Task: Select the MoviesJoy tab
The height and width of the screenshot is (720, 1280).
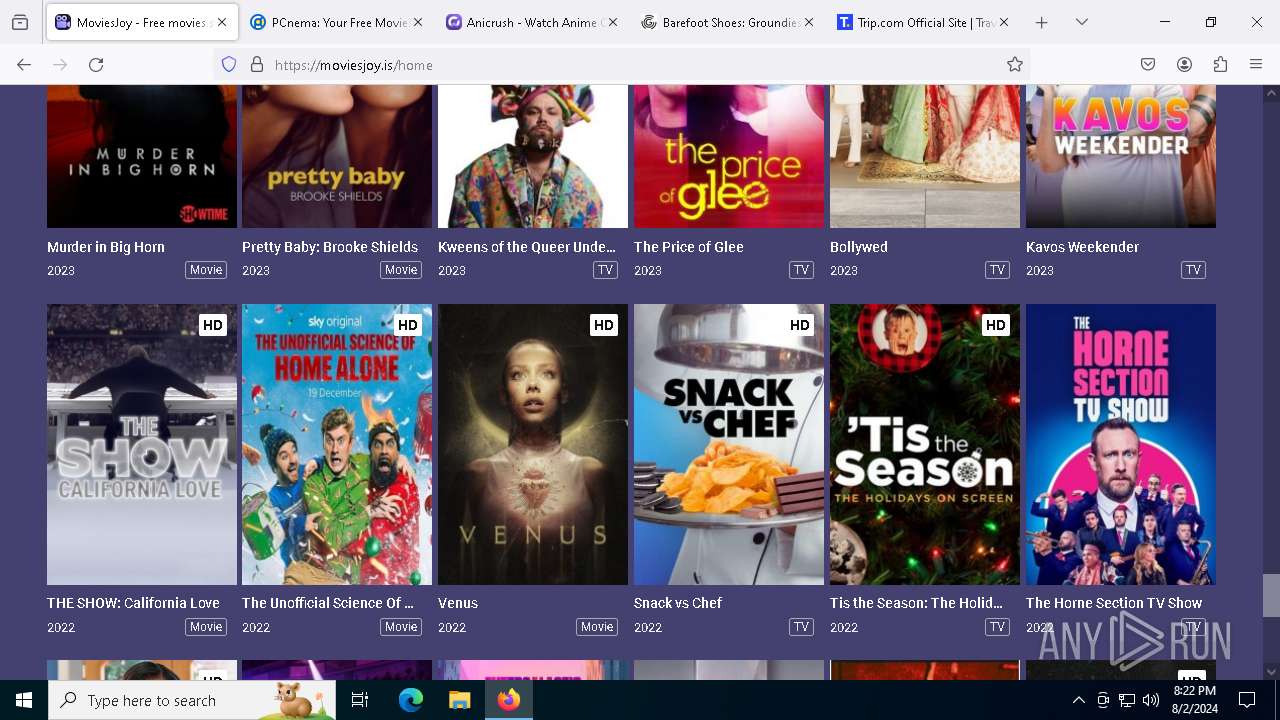Action: (x=142, y=22)
